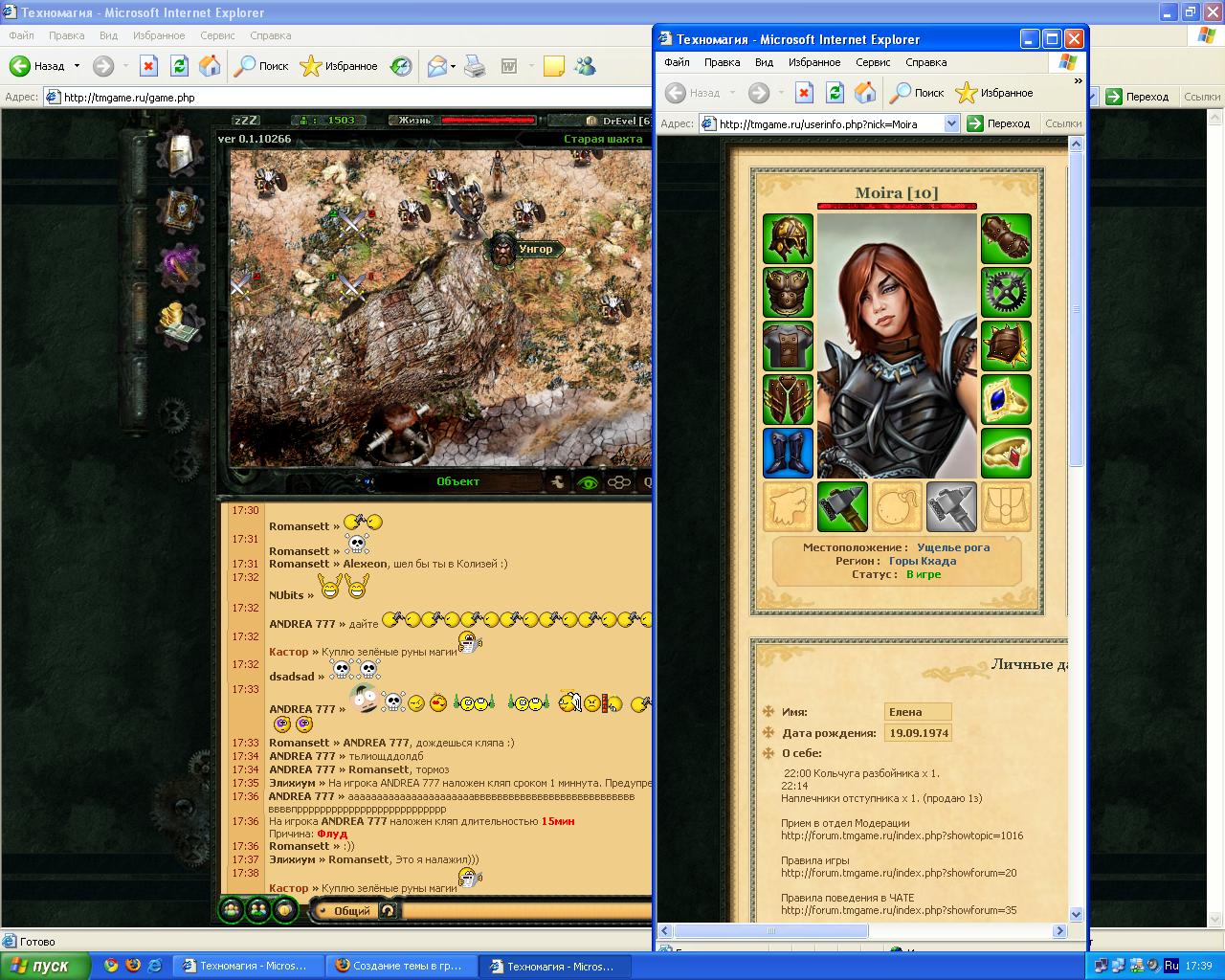1225x980 pixels.
Task: Launch Firefox from quick launch bar
Action: click(133, 966)
